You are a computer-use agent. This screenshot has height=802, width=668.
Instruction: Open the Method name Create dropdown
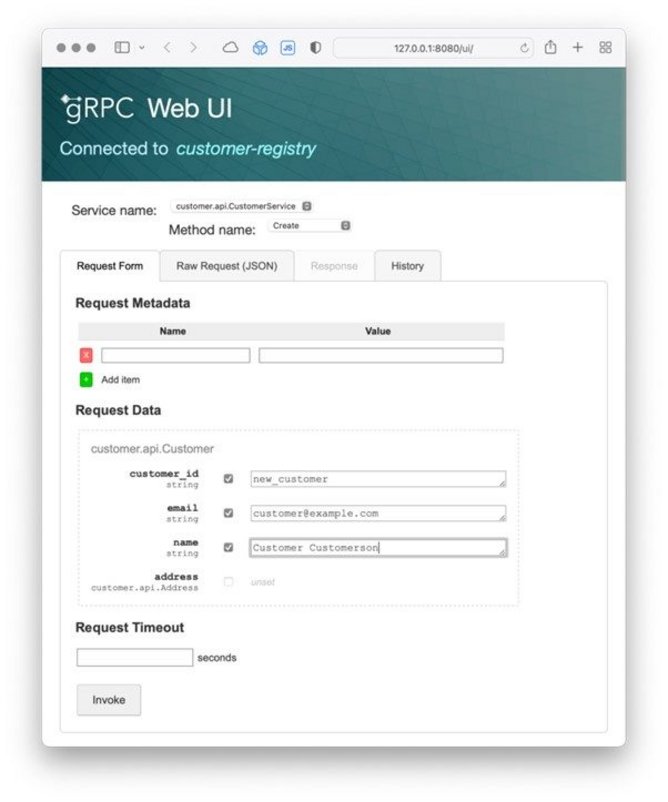pos(309,226)
